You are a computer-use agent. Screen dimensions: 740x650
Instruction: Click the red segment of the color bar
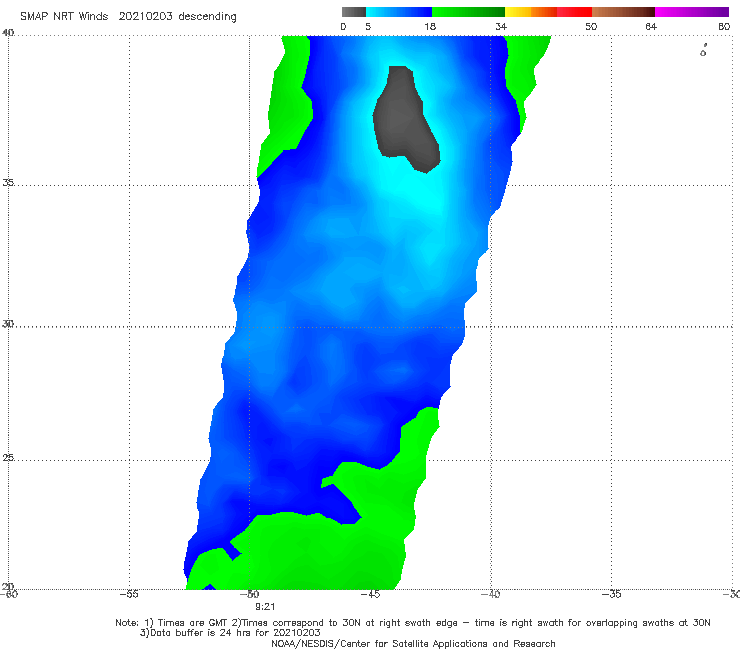click(x=574, y=12)
